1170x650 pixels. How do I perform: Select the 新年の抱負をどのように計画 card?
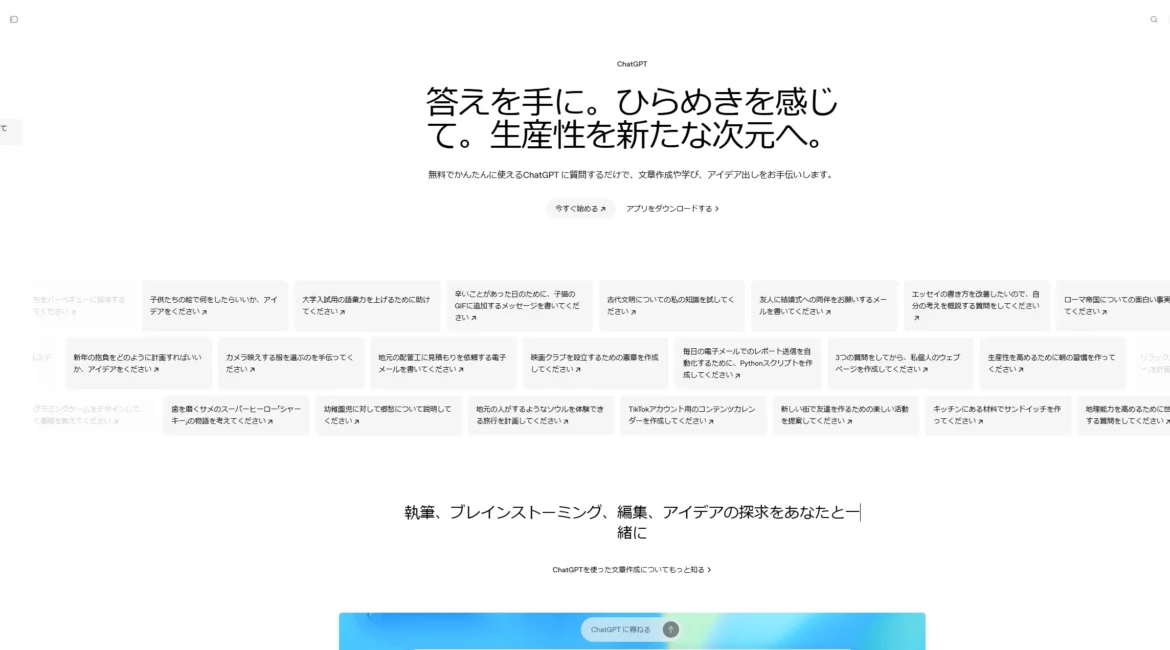[139, 363]
